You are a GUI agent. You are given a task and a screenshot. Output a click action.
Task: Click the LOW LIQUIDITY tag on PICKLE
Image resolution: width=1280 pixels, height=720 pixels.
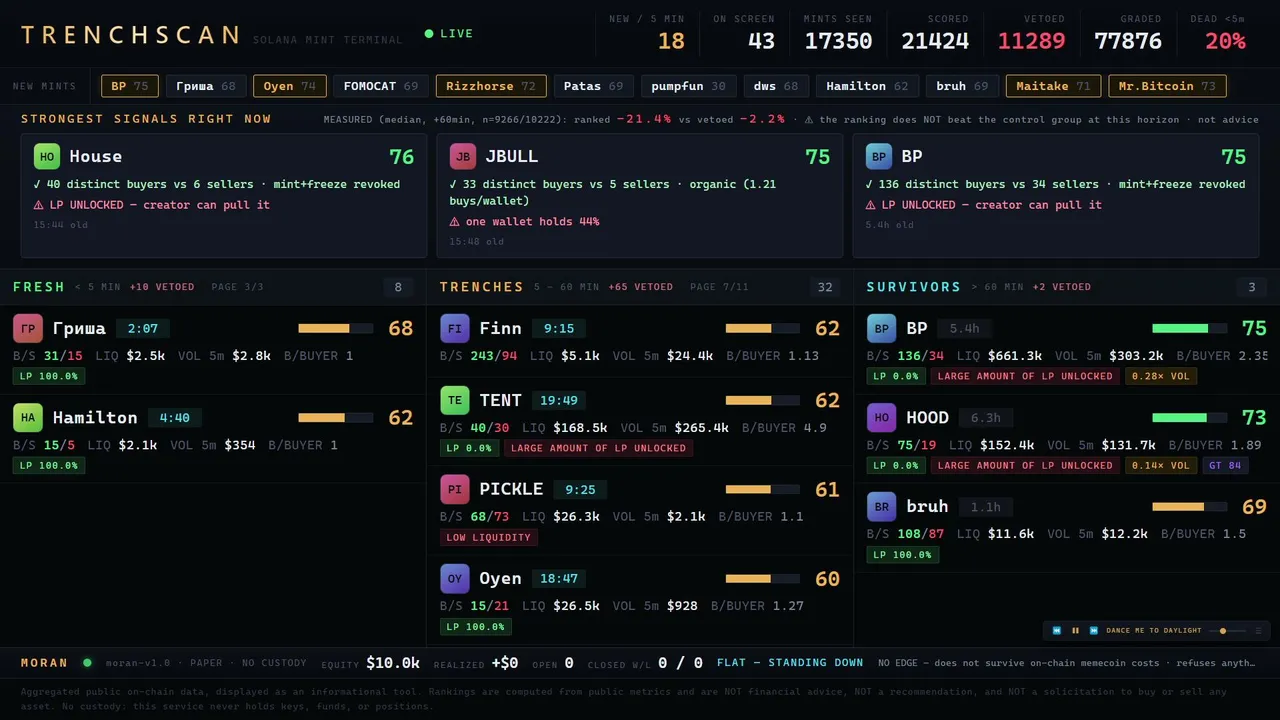point(489,538)
